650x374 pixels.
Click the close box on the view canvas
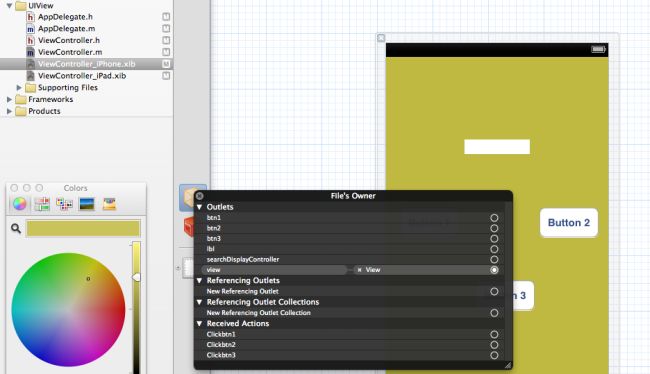381,38
